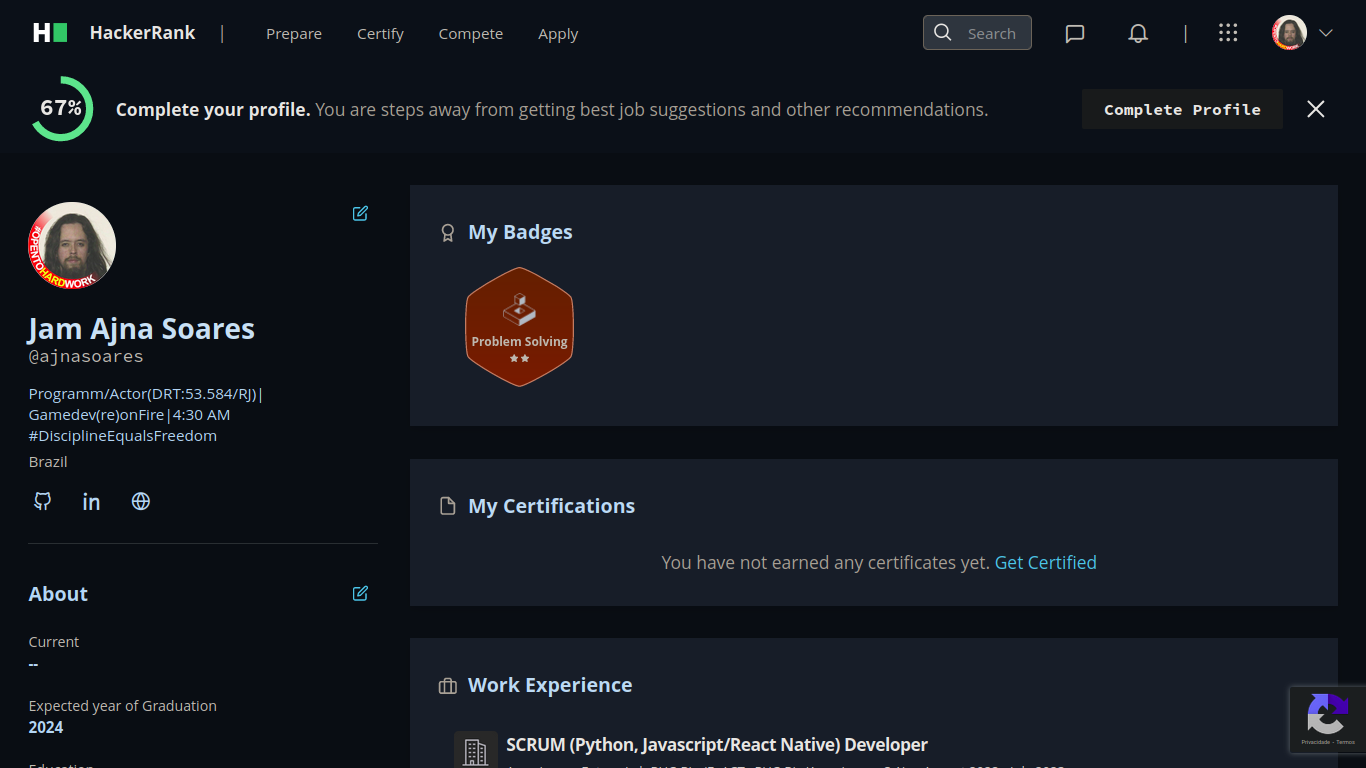Open the apps grid menu
Screen dimensions: 1366x768
(x=1228, y=33)
